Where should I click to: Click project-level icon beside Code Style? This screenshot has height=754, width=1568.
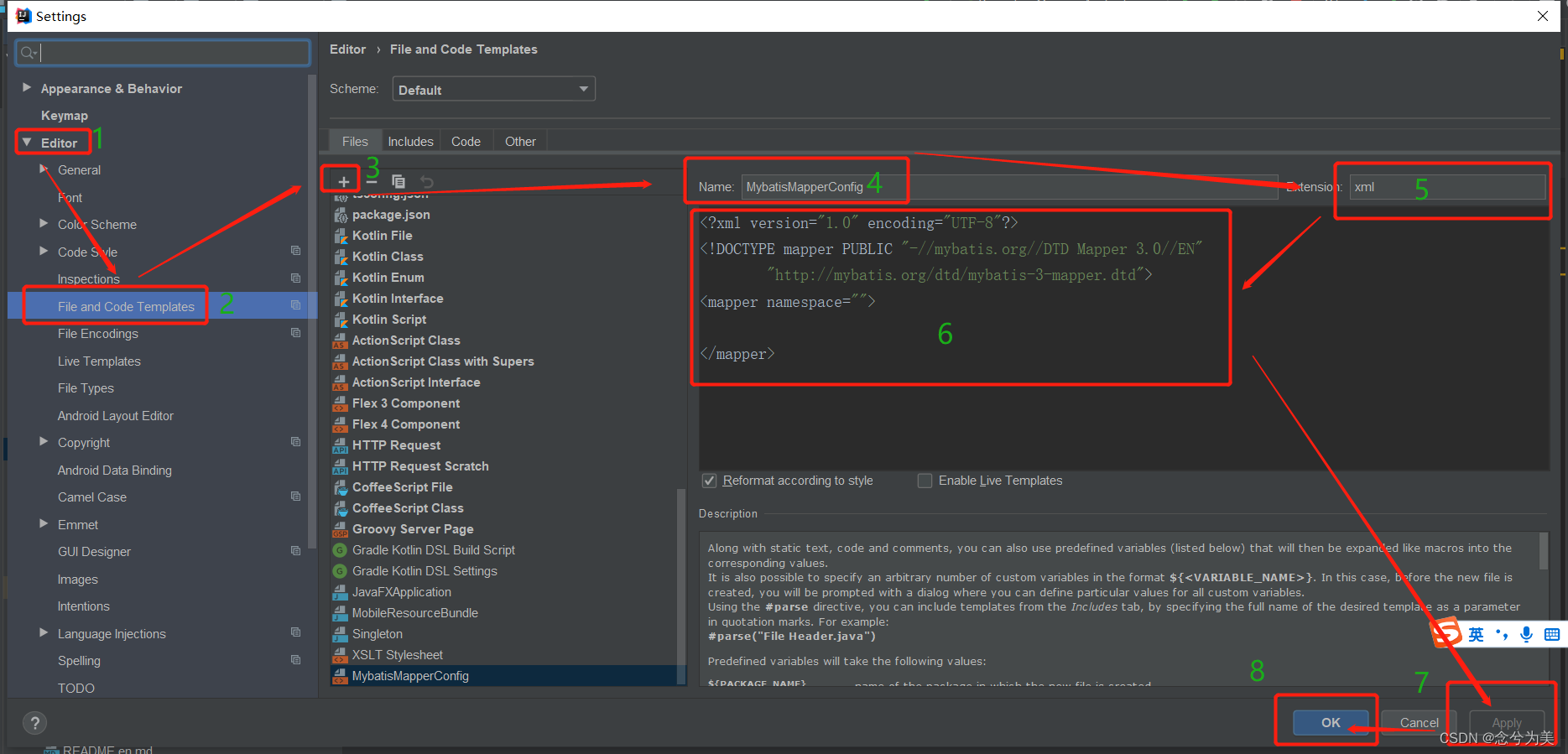point(295,251)
